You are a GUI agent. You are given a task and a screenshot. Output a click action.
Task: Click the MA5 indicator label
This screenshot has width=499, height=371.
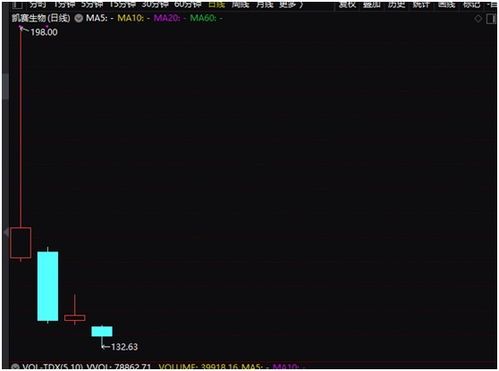[100, 18]
